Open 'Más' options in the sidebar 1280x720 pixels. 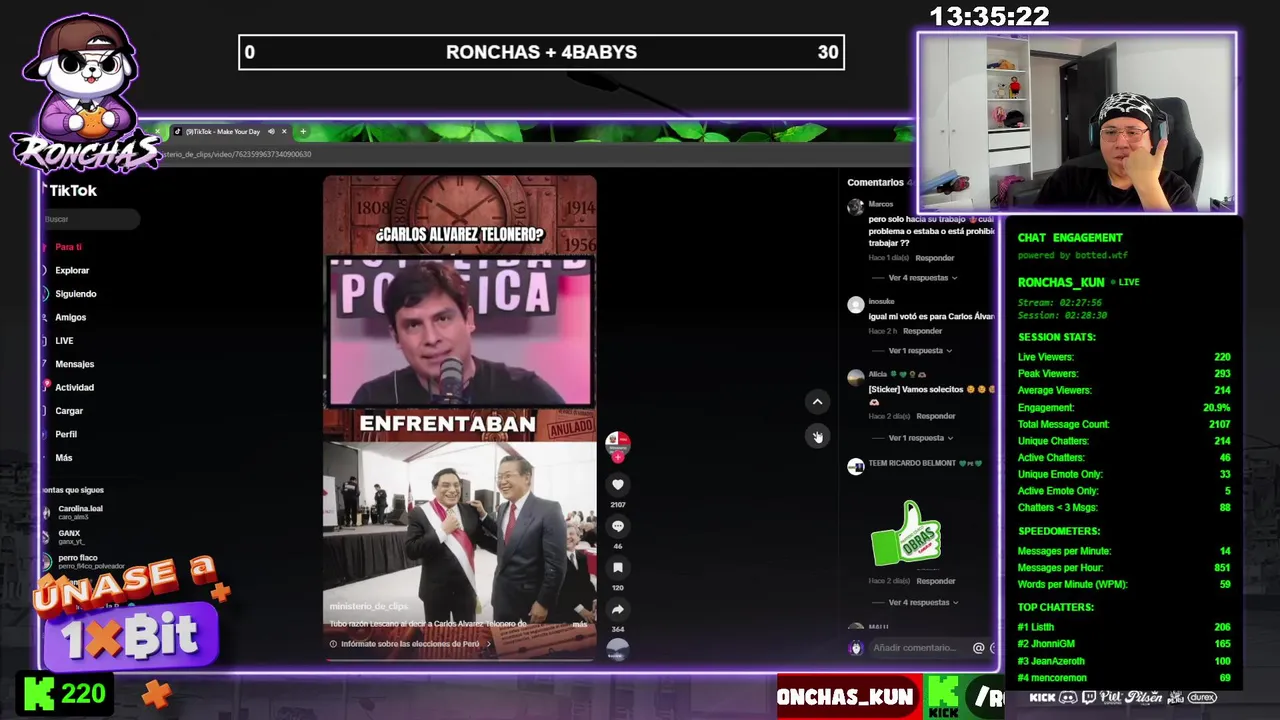click(64, 458)
